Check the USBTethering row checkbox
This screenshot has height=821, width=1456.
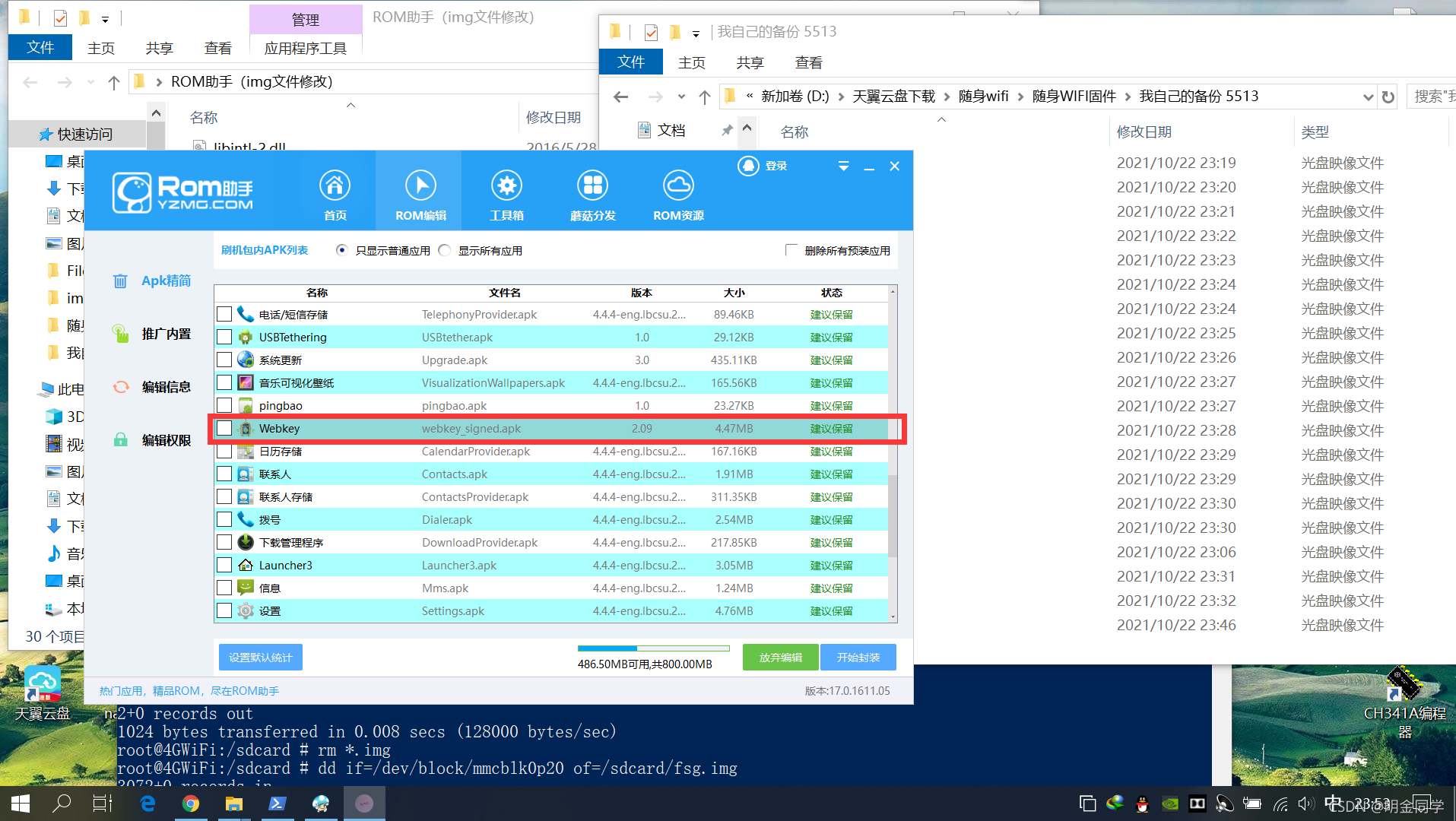(224, 337)
